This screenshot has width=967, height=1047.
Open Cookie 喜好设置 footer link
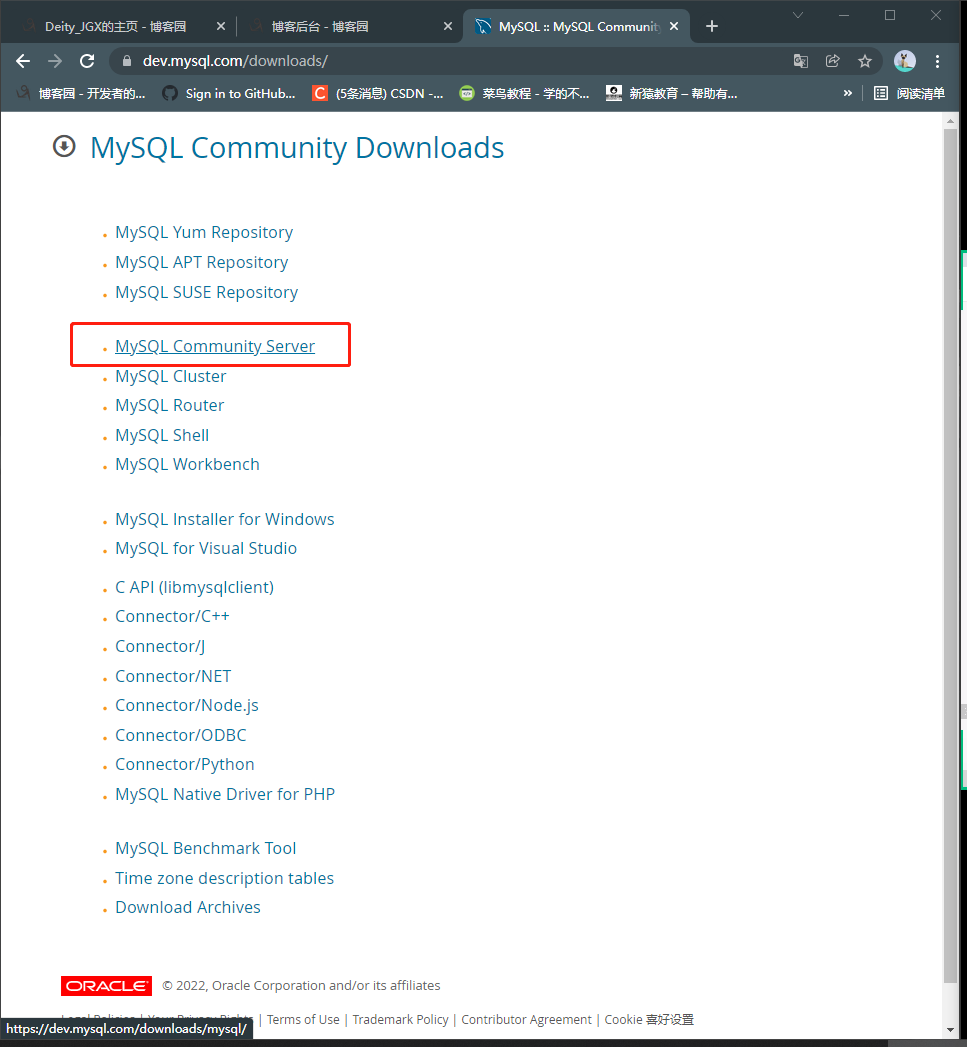[649, 1020]
